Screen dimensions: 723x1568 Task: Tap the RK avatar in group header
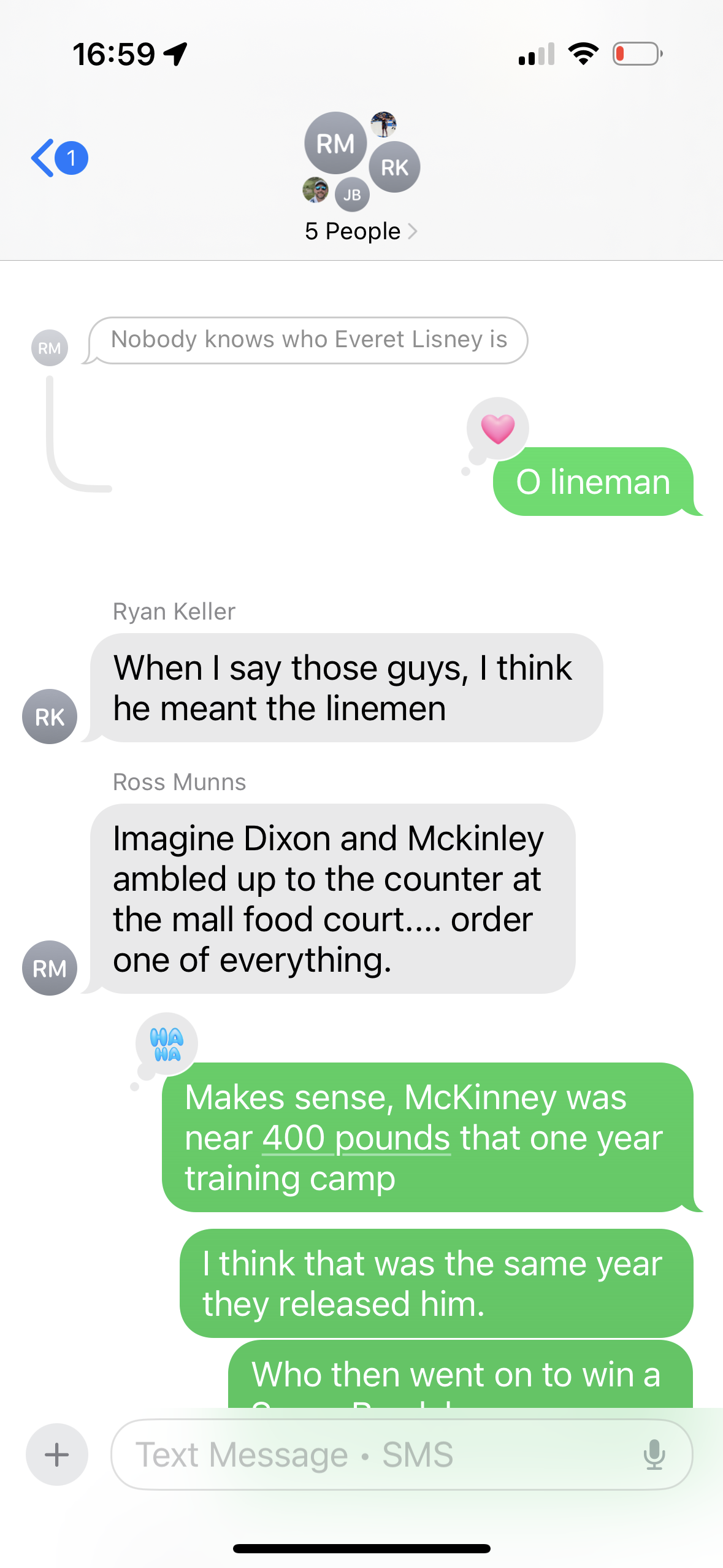coord(394,167)
